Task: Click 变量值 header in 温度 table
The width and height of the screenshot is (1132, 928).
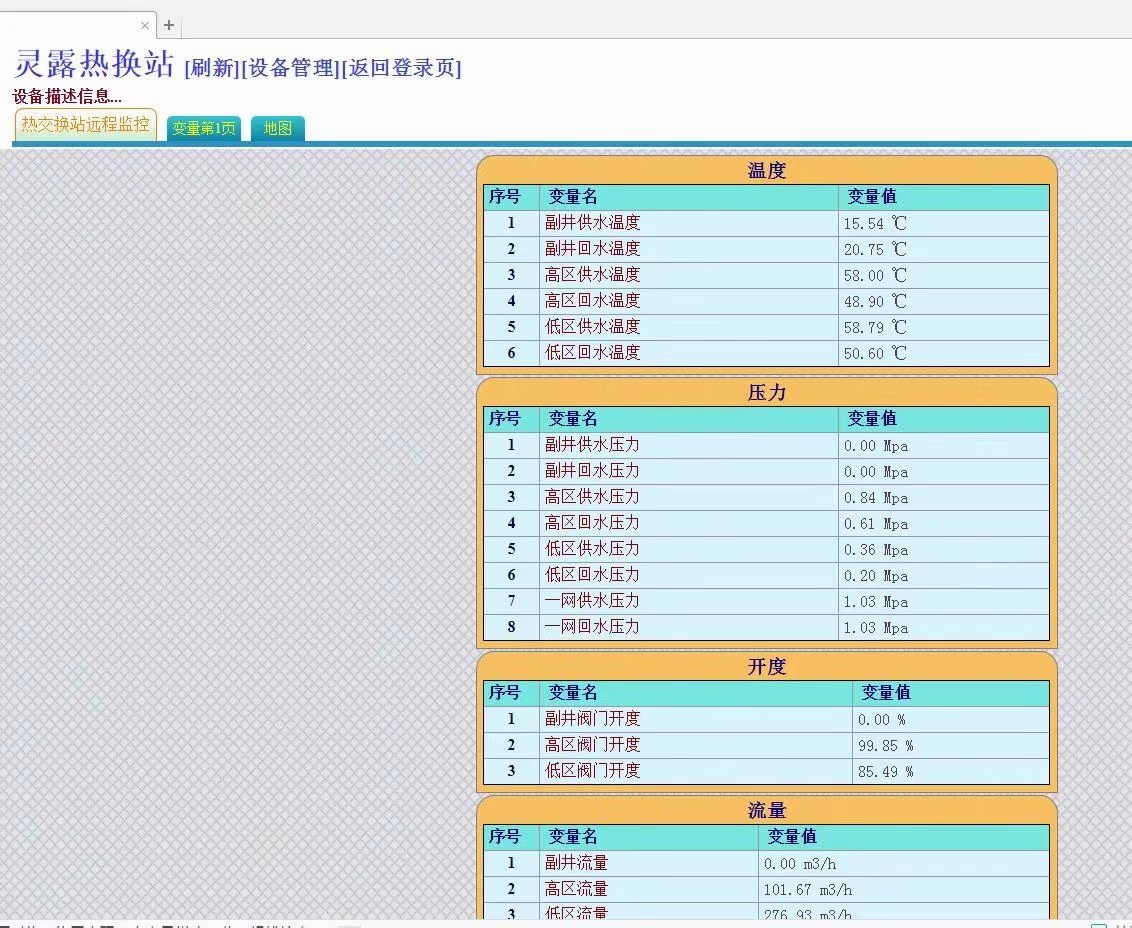Action: click(x=872, y=197)
